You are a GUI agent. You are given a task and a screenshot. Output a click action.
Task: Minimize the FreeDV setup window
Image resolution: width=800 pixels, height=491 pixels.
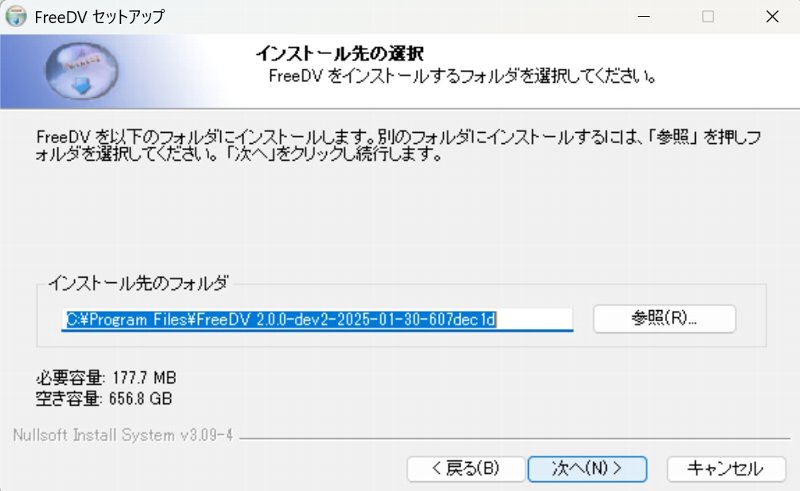644,16
